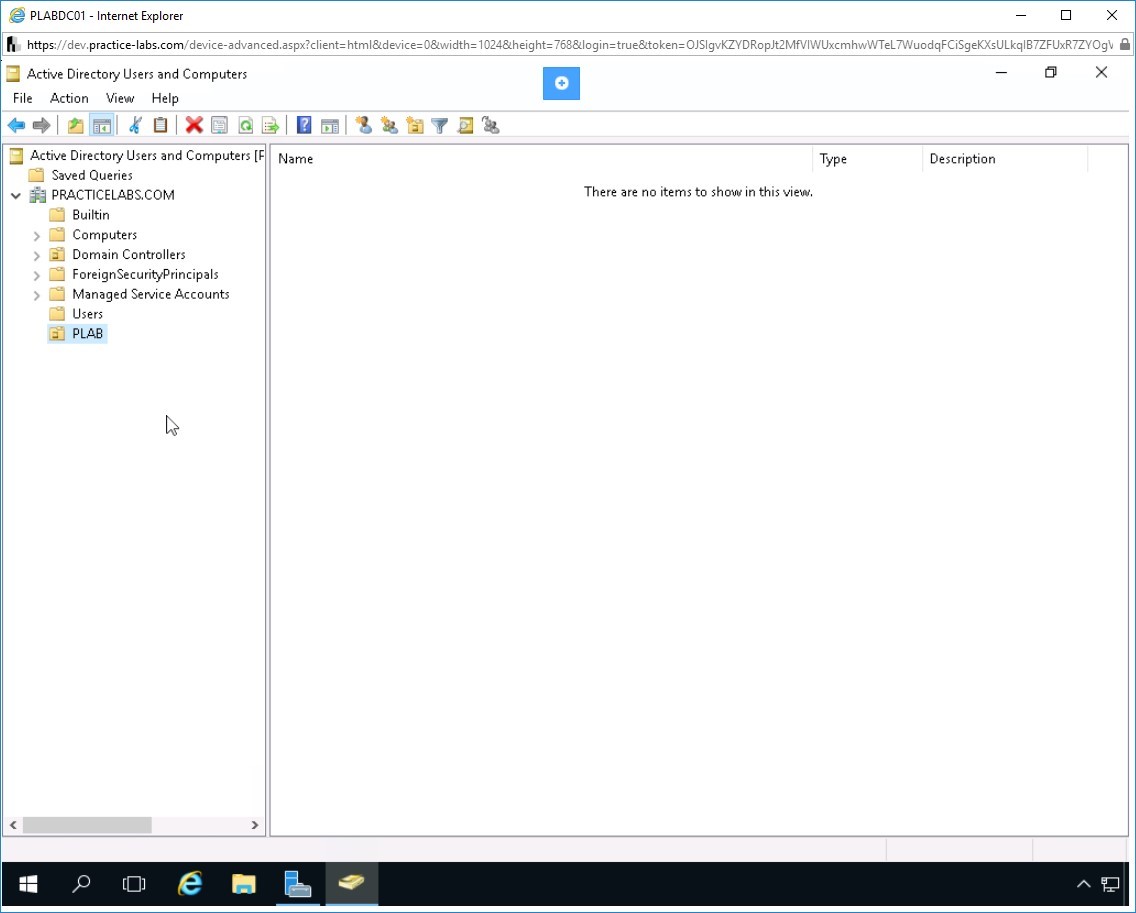Create a new organizational unit icon
Viewport: 1136px width, 913px height.
pyautogui.click(x=414, y=125)
